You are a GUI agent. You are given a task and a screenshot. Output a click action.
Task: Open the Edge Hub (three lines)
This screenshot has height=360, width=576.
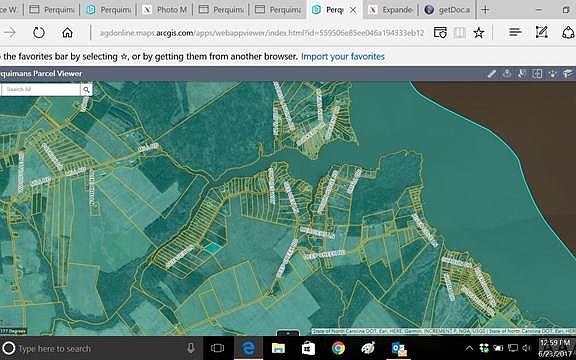515,32
